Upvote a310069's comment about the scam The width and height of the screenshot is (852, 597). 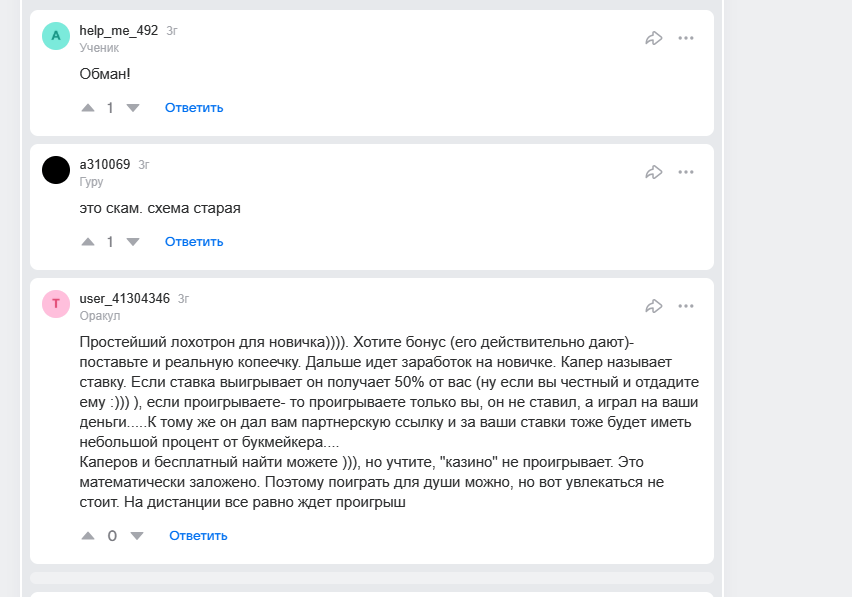pyautogui.click(x=88, y=241)
